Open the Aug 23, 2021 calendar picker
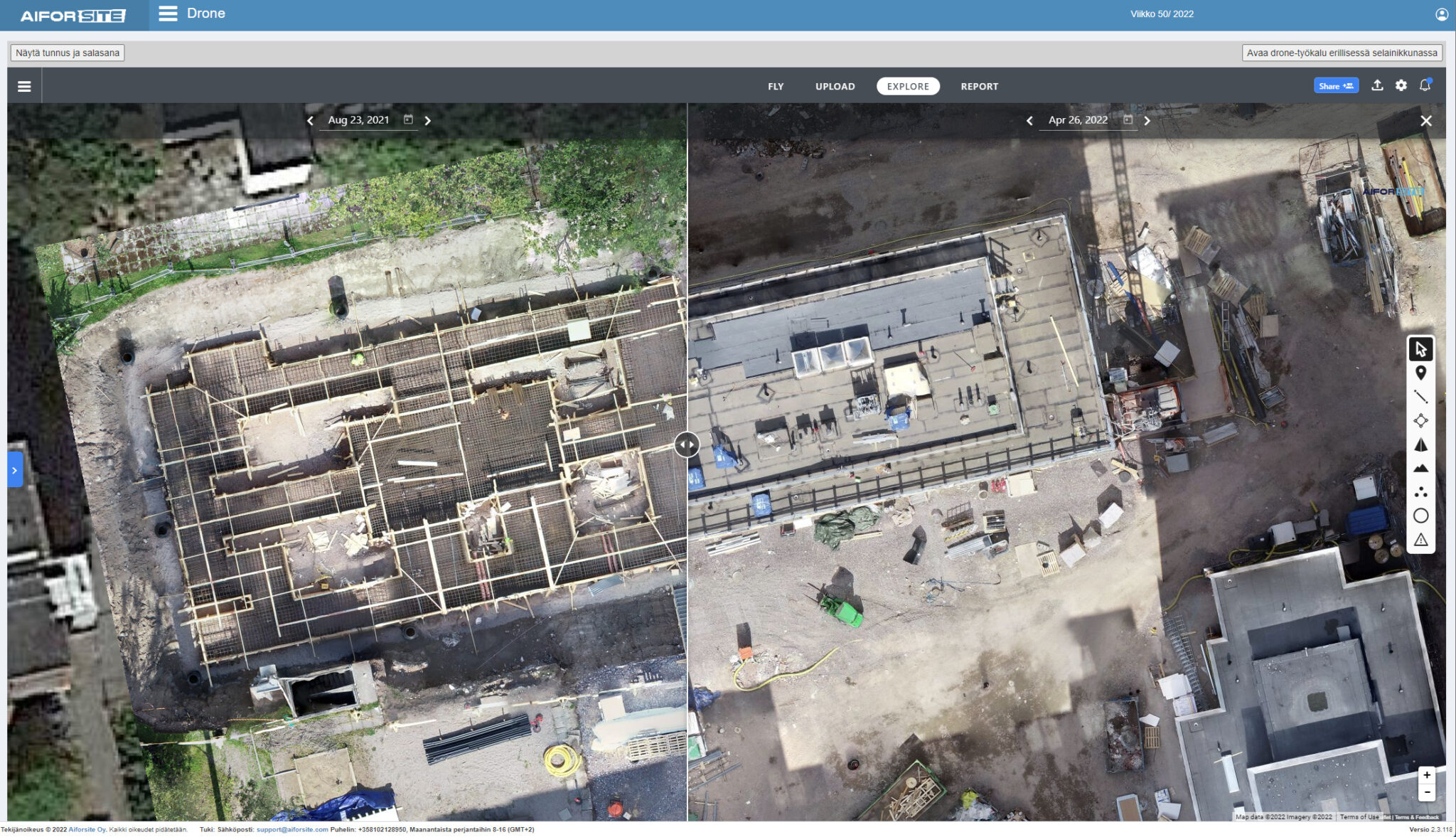 pyautogui.click(x=407, y=119)
